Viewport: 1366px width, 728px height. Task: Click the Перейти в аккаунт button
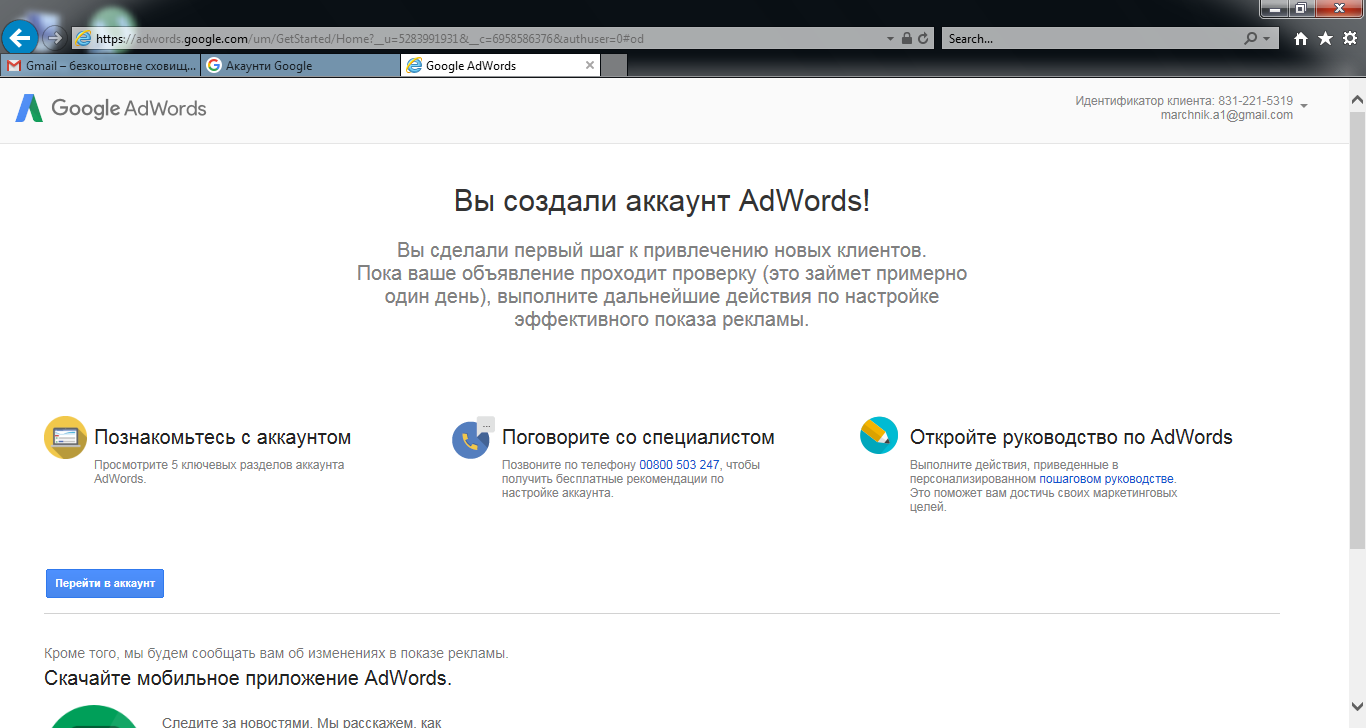pyautogui.click(x=105, y=583)
